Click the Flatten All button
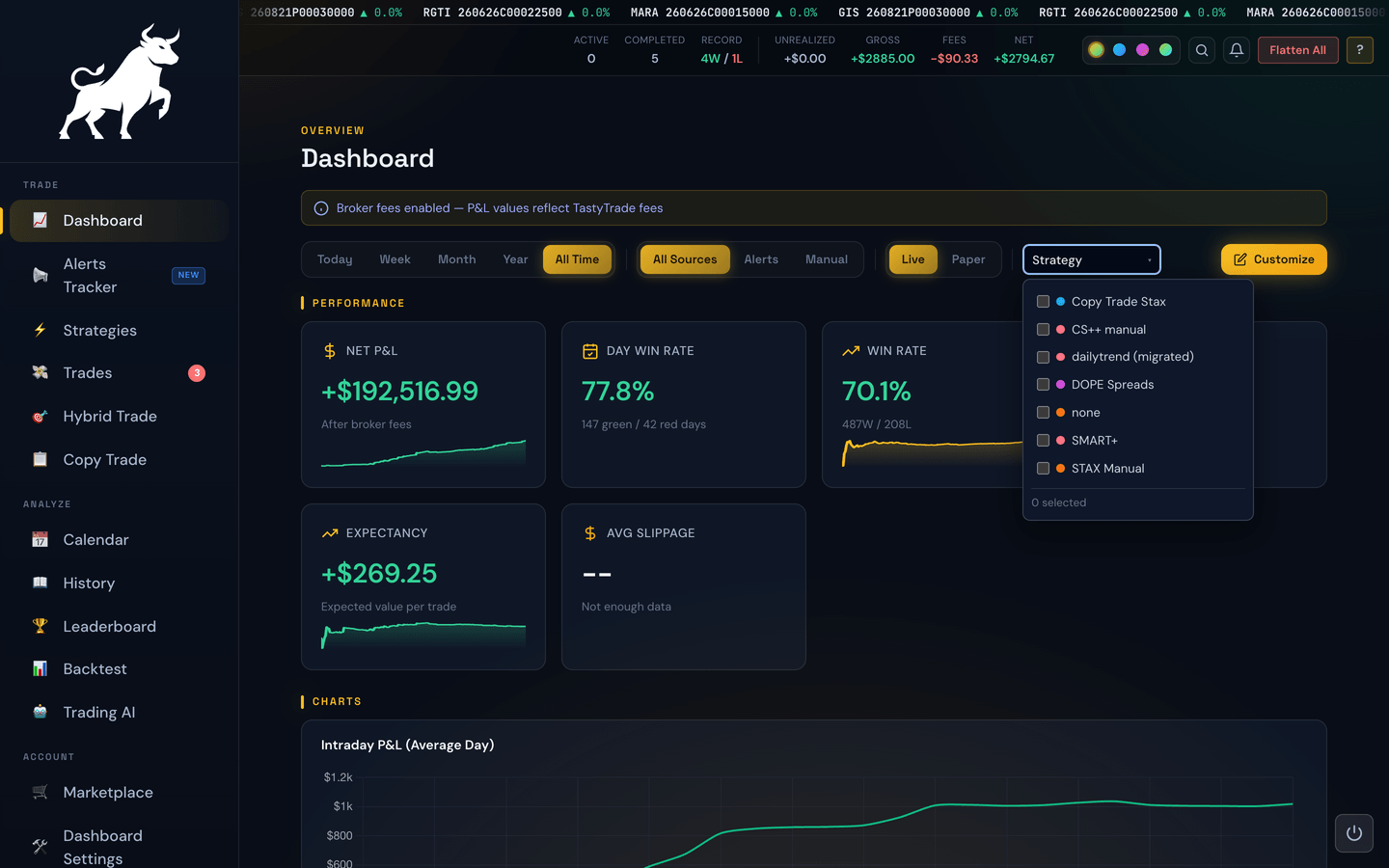This screenshot has width=1389, height=868. click(1297, 50)
